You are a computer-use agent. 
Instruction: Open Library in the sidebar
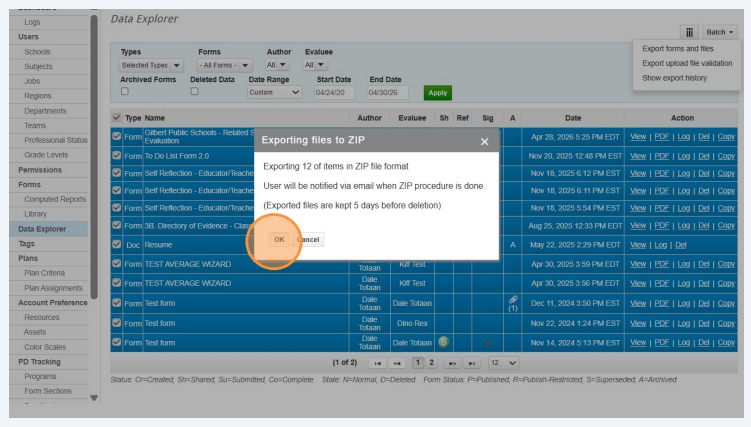coord(35,214)
